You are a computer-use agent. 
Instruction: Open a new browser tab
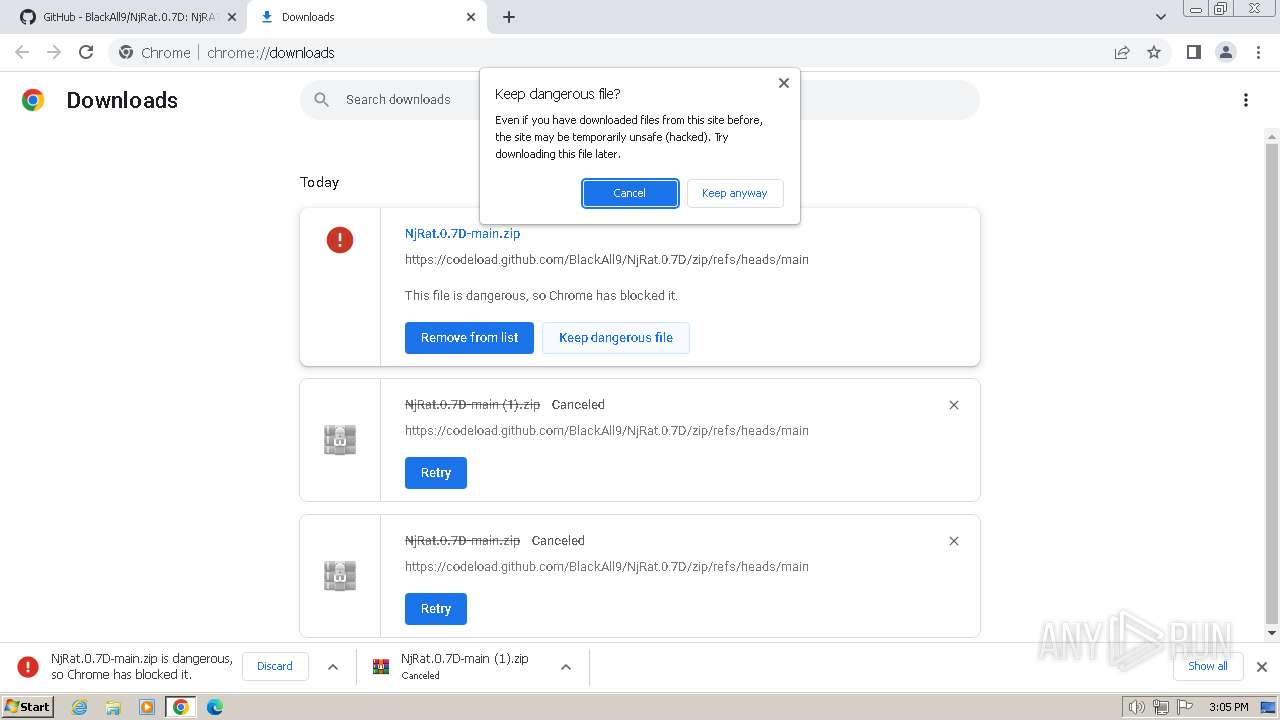click(509, 17)
